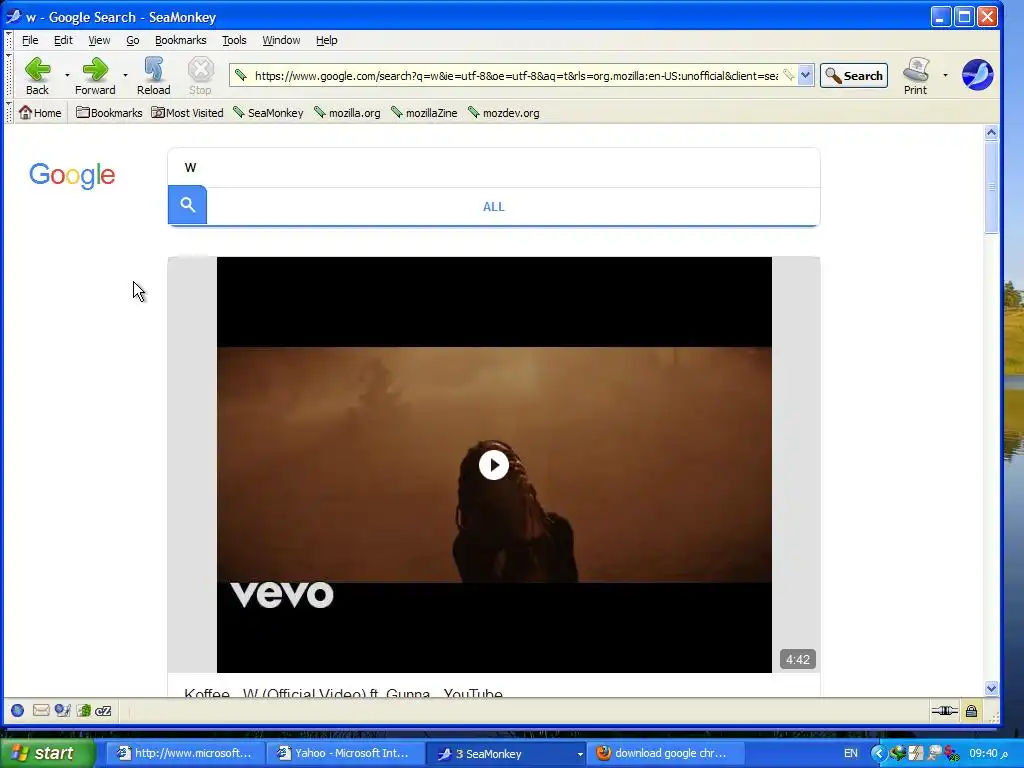Open ChatZilla status bar icon
This screenshot has height=768, width=1024.
(x=103, y=711)
